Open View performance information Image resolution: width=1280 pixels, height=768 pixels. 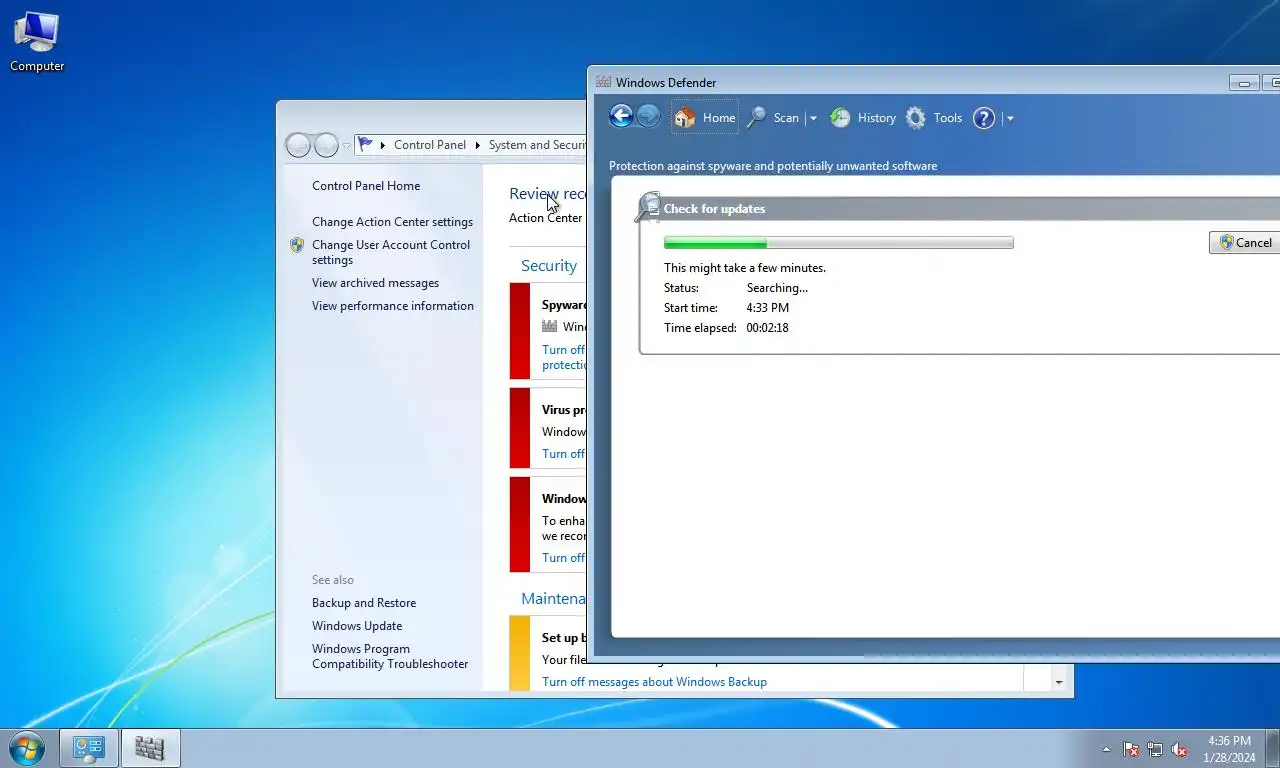click(393, 306)
